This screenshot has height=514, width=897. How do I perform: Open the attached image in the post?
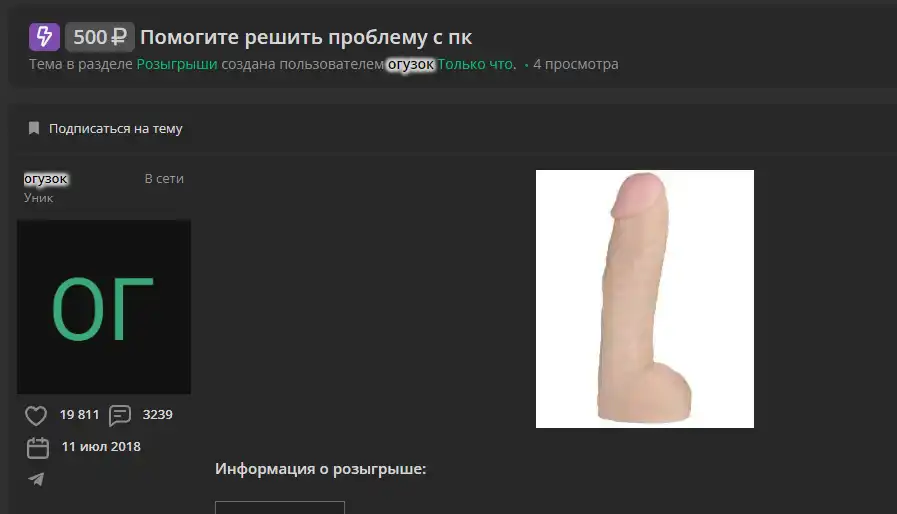[645, 299]
